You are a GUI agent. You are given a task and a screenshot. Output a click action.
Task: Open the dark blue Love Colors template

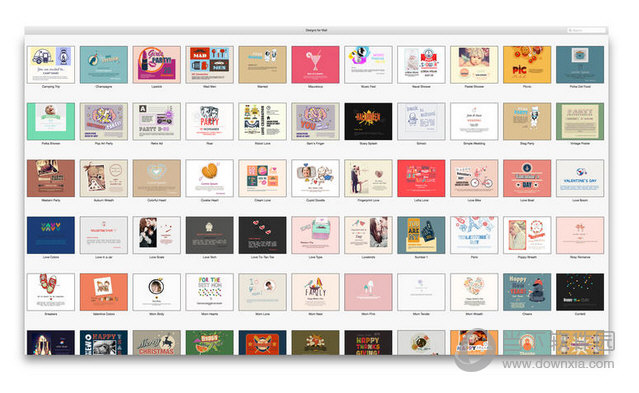pyautogui.click(x=51, y=235)
